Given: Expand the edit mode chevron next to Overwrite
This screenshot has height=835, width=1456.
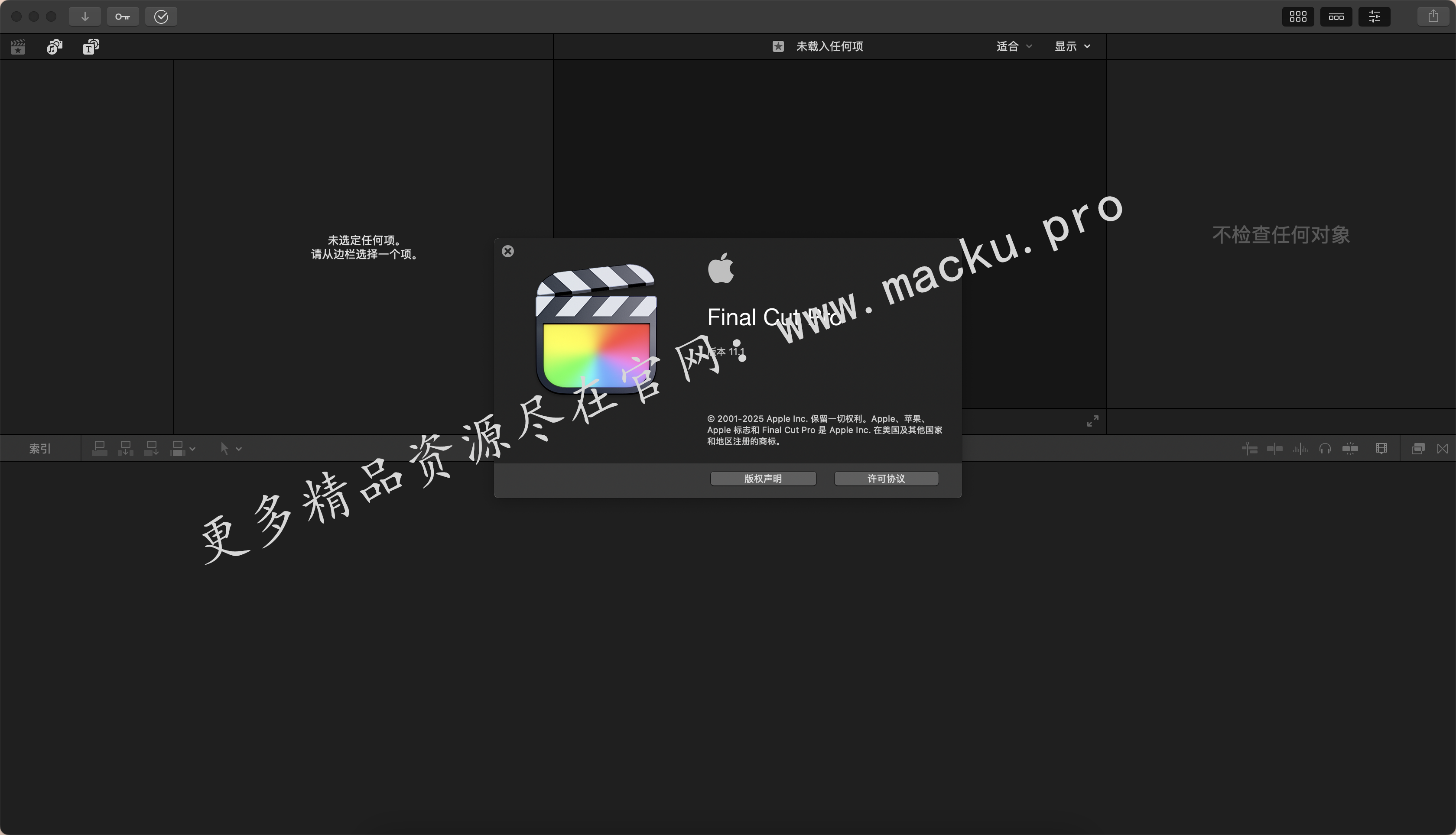Looking at the screenshot, I should pyautogui.click(x=193, y=449).
